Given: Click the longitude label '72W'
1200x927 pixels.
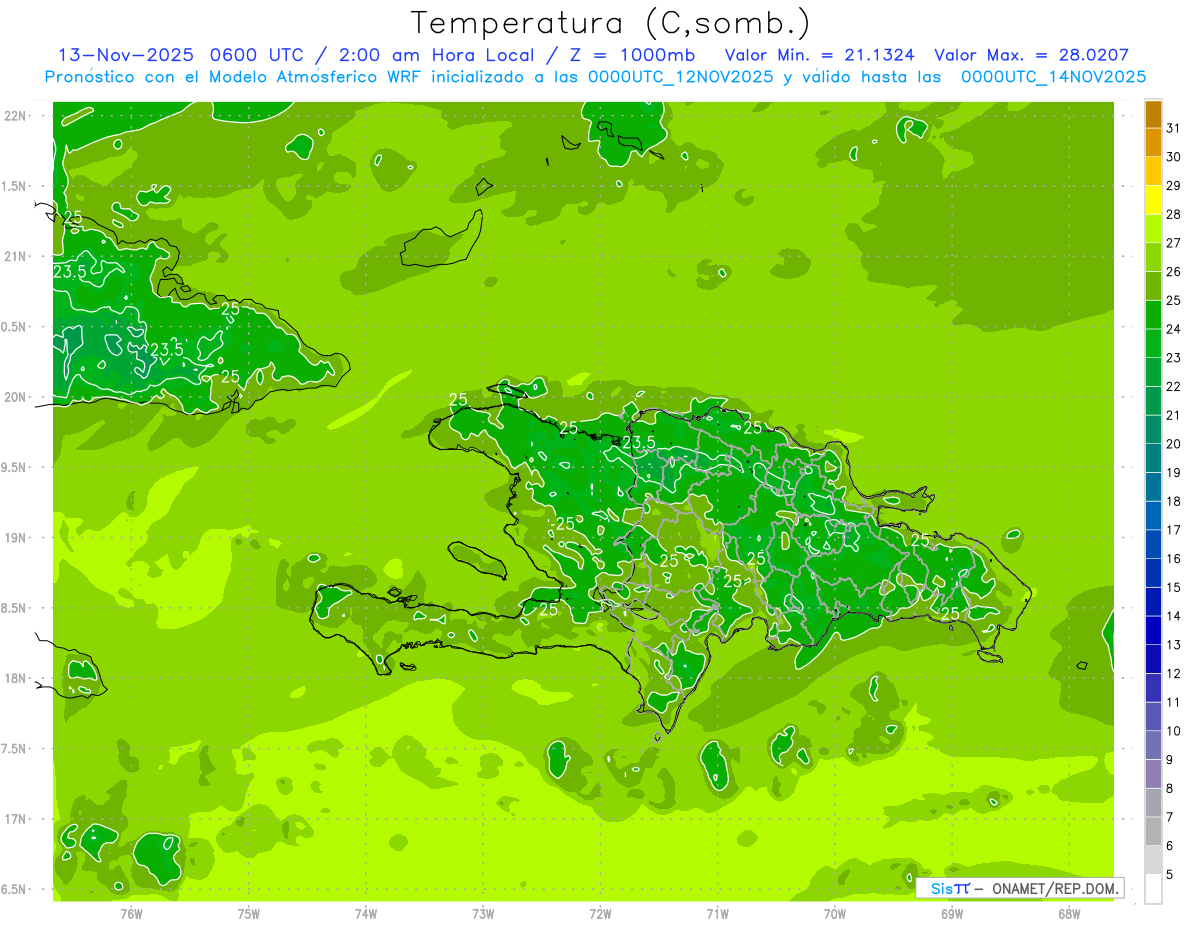Looking at the screenshot, I should (600, 914).
